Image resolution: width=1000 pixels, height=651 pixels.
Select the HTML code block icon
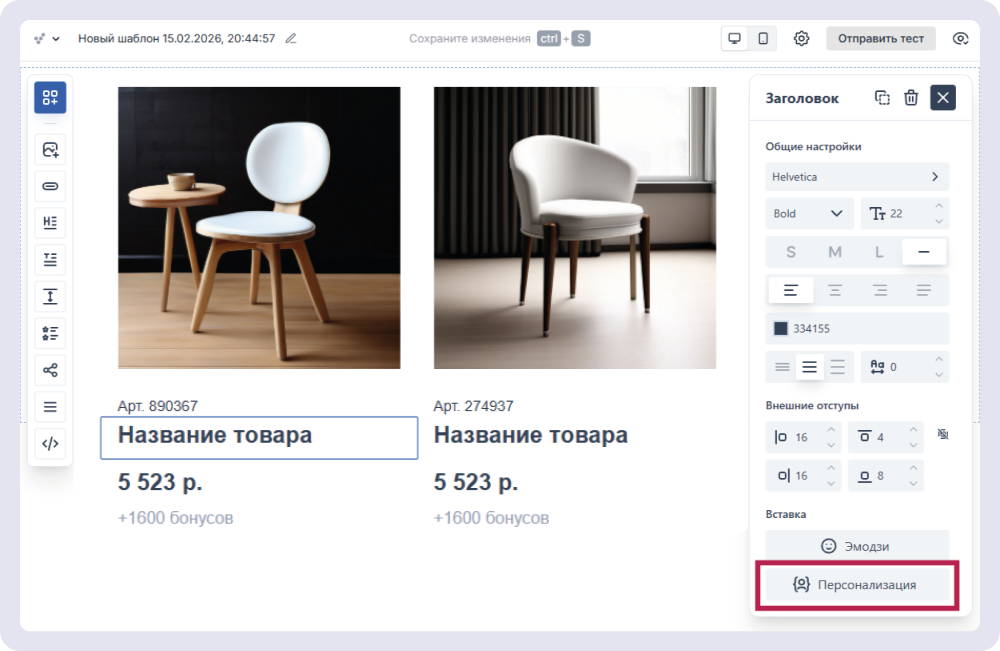[50, 443]
